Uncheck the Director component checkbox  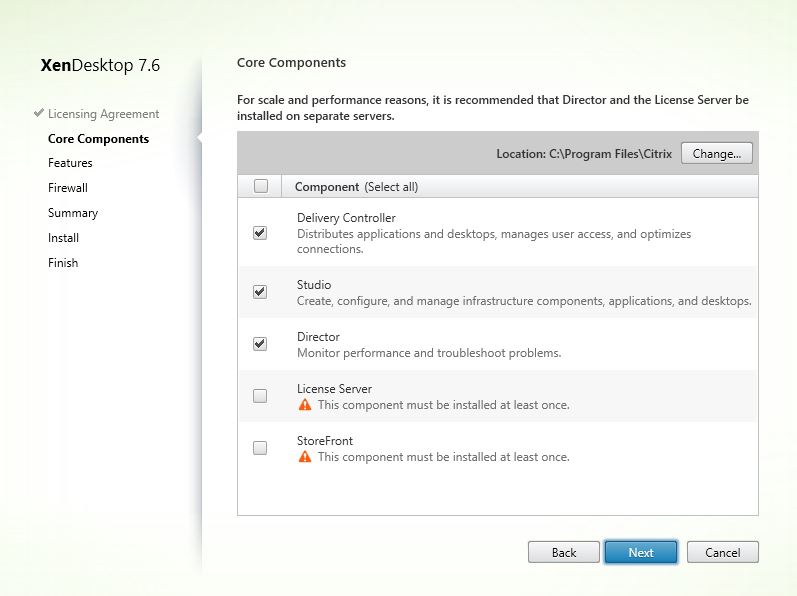(260, 344)
